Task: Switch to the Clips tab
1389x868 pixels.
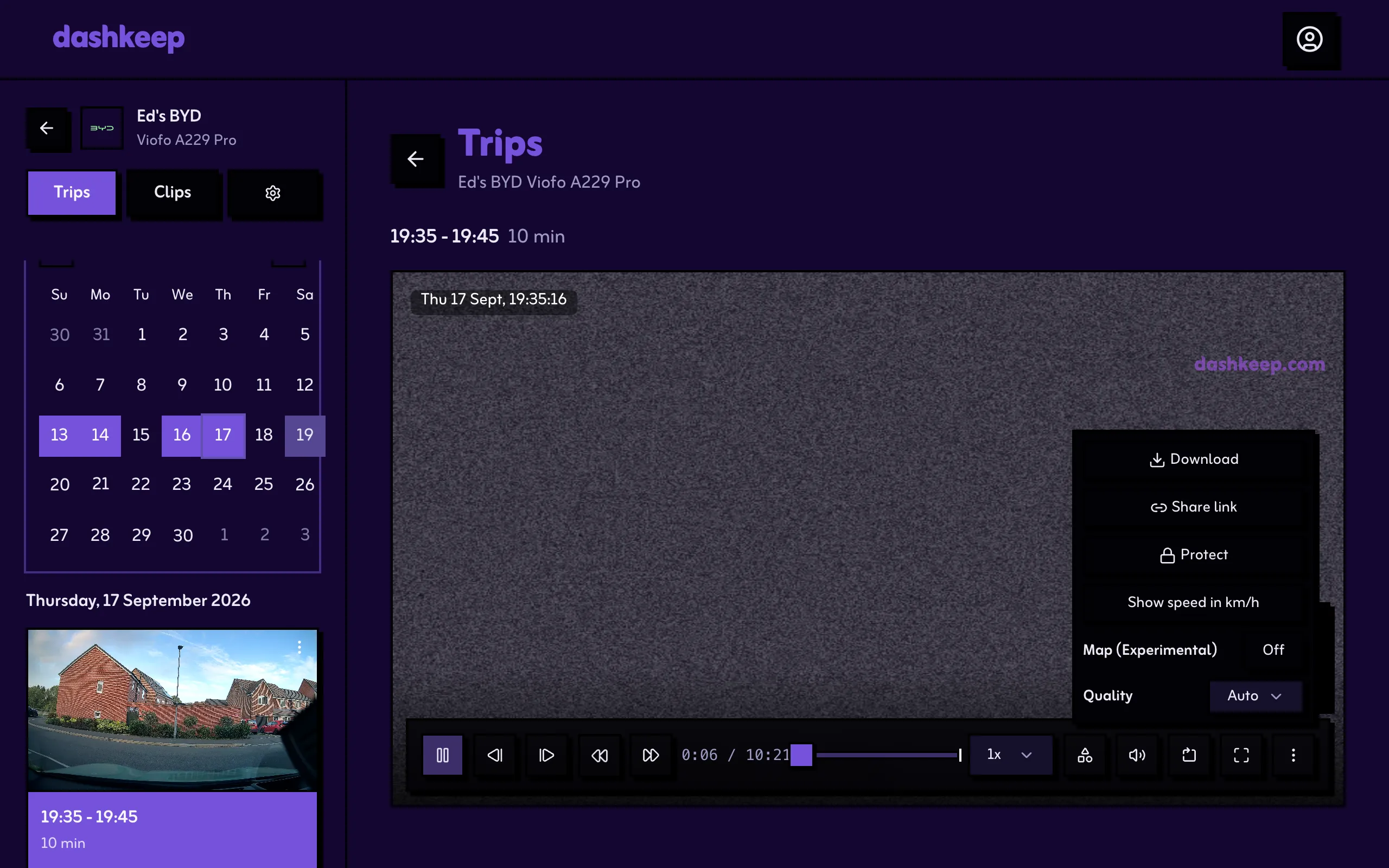Action: tap(173, 193)
